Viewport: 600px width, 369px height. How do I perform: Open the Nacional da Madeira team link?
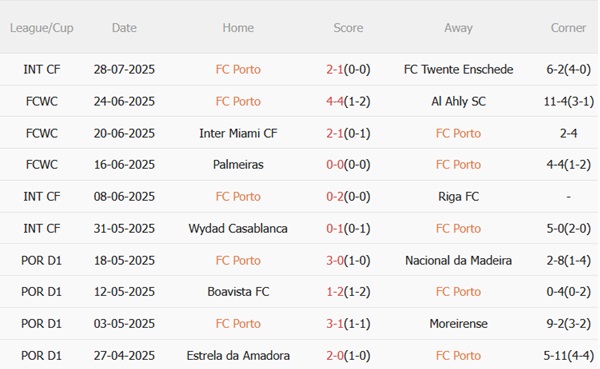(458, 261)
